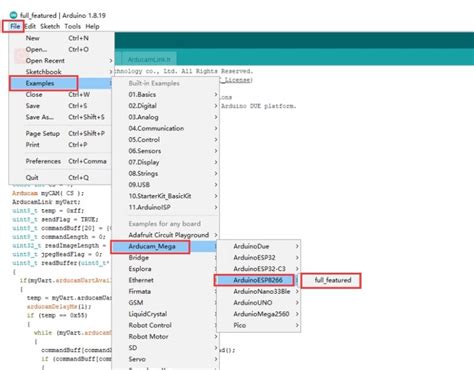This screenshot has width=474, height=370.
Task: Select ArduinoESP8266 board folder
Action: (258, 280)
